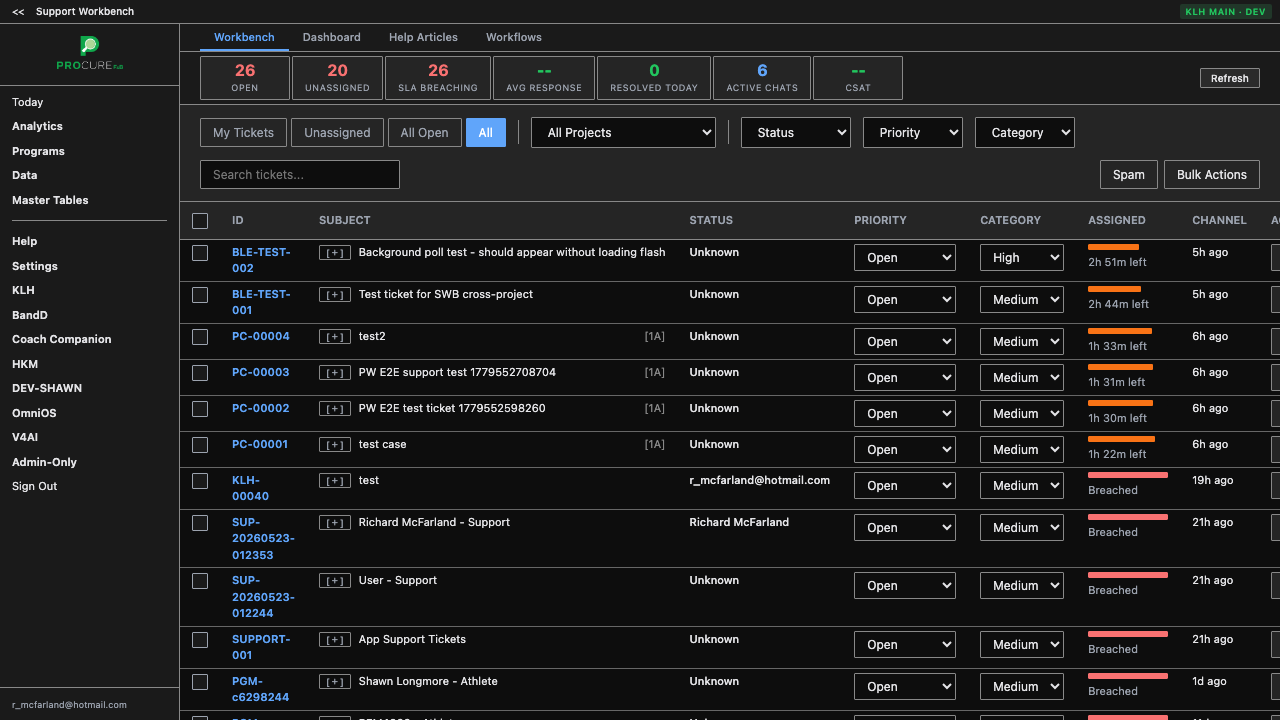
Task: Open Analytics in the sidebar
Action: click(x=37, y=126)
